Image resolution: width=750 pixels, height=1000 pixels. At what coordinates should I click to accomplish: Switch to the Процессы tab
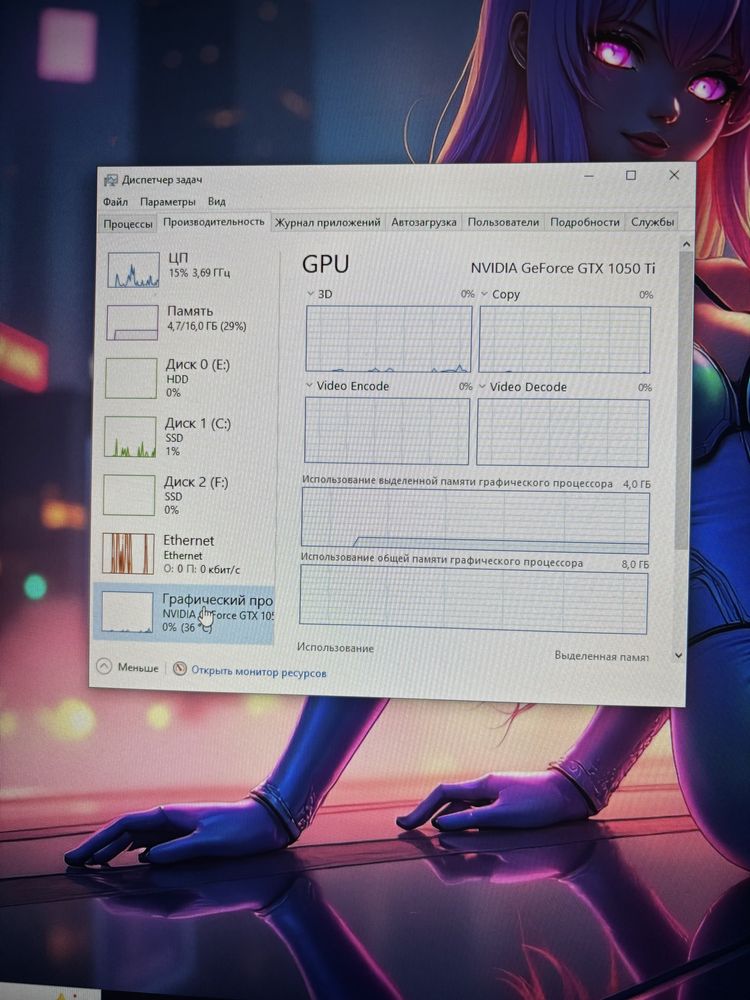[x=128, y=224]
